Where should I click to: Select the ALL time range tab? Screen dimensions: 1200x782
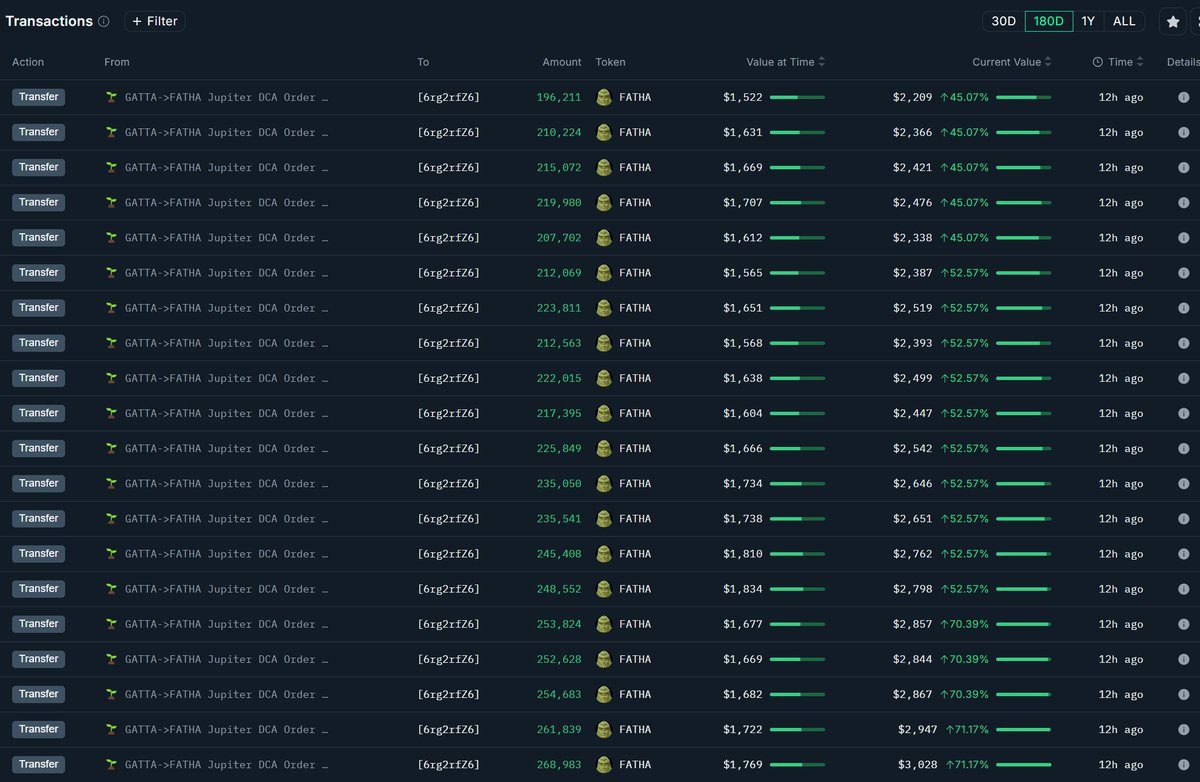click(x=1124, y=20)
